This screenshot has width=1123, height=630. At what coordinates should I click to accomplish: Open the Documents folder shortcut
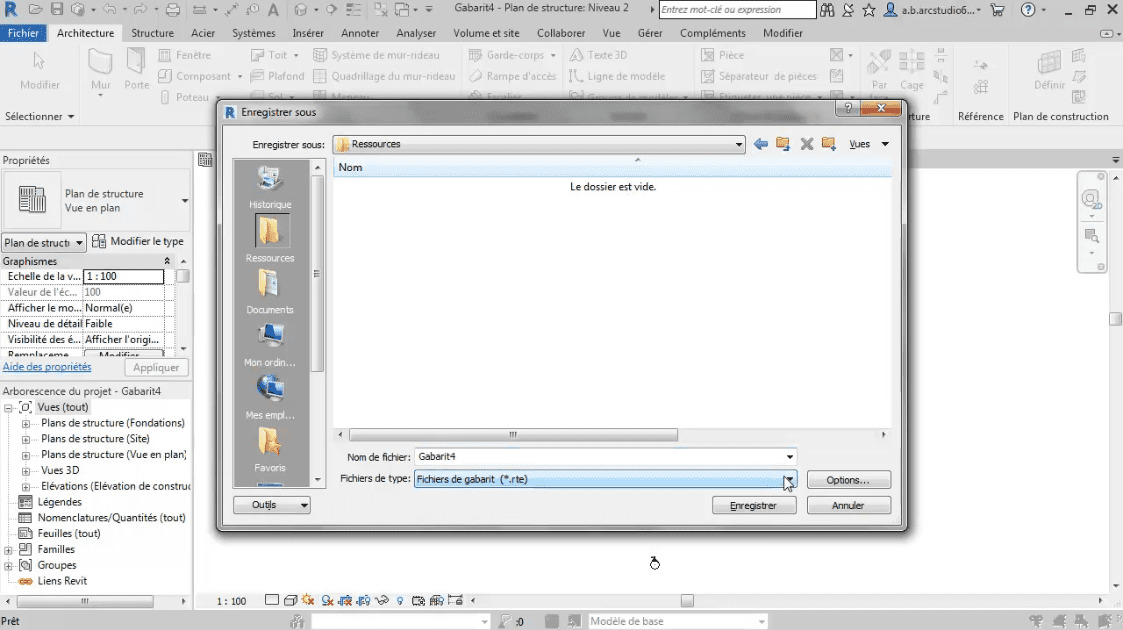point(270,291)
